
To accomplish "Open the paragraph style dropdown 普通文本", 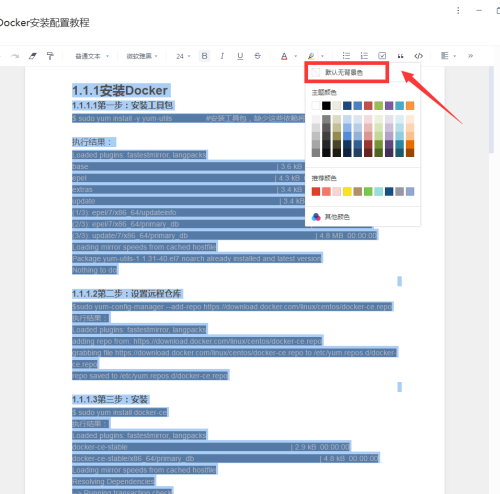I will (x=92, y=56).
